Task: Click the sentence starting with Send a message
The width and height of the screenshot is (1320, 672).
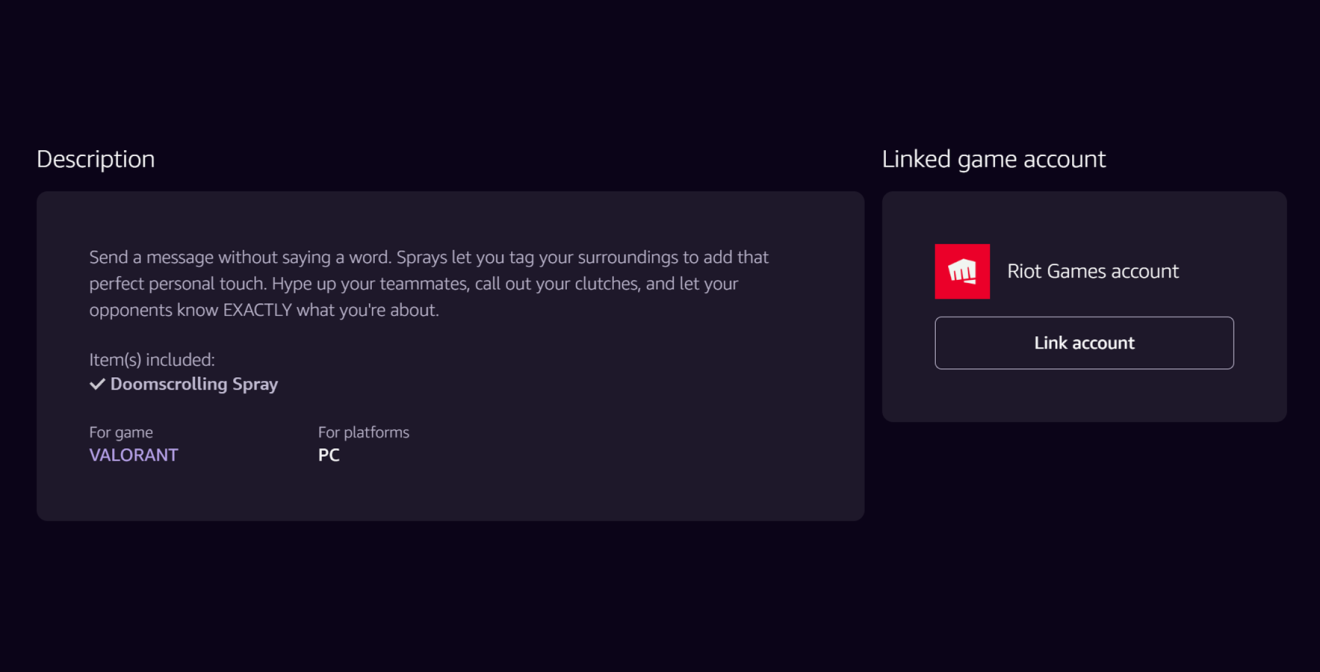Action: click(x=240, y=257)
